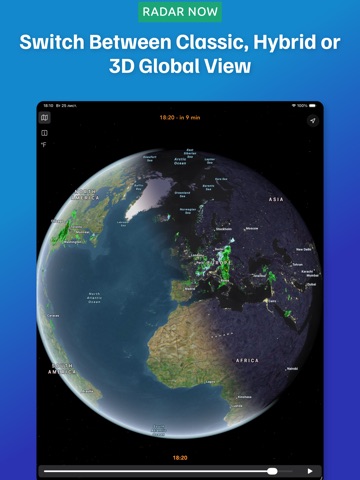Tap the battery indicator icon
The width and height of the screenshot is (360, 480).
click(312, 106)
